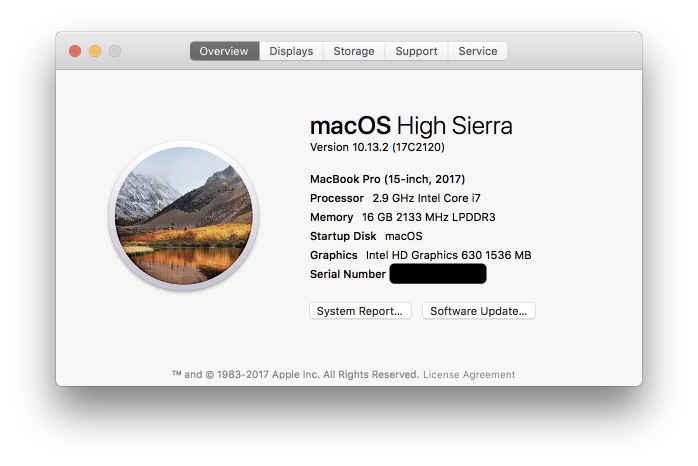Screen dimensions: 698x466
Task: Click the Startup Disk macOS line
Action: coord(366,236)
